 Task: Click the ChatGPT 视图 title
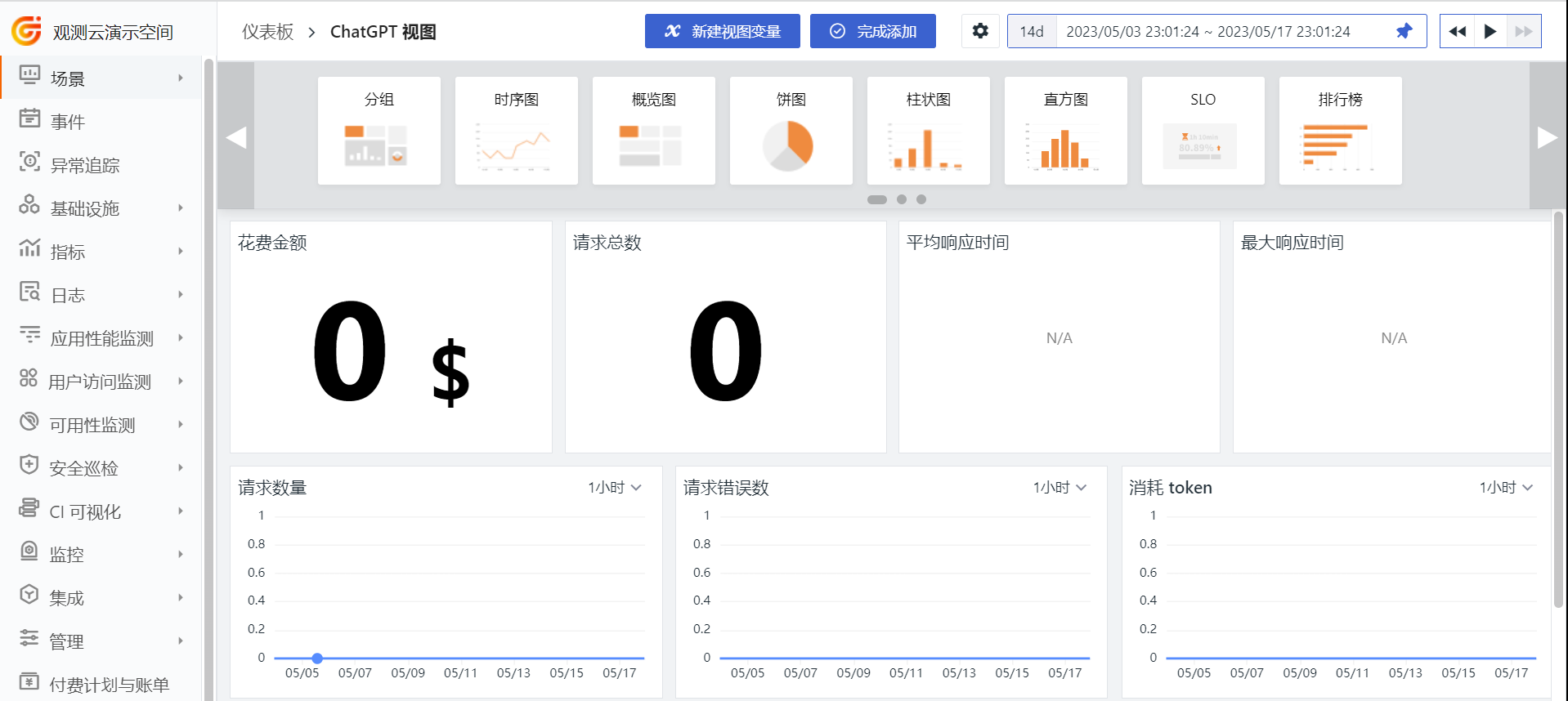click(383, 32)
